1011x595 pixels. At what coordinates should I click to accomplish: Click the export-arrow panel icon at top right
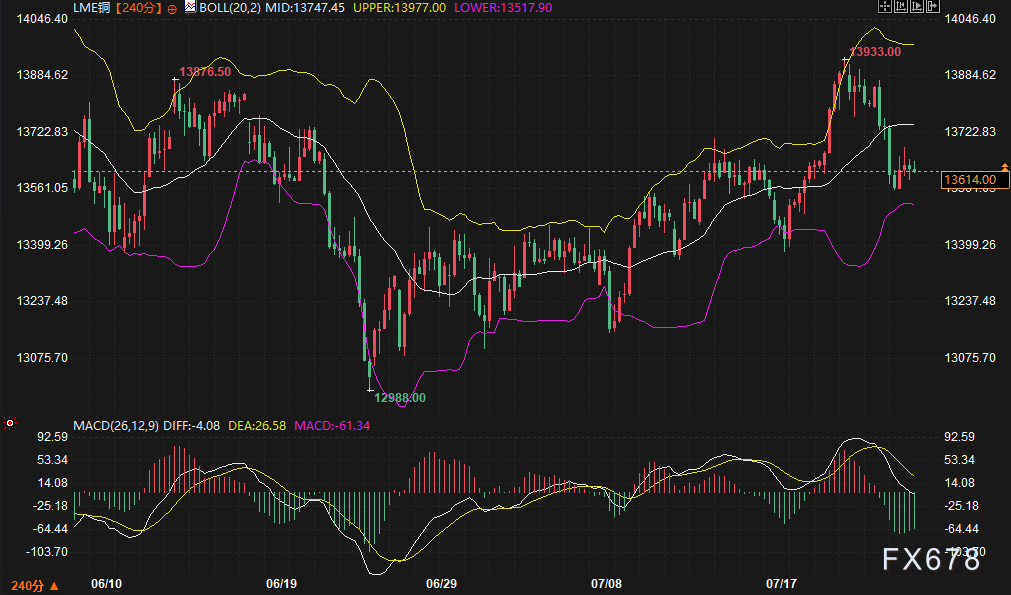(x=932, y=6)
